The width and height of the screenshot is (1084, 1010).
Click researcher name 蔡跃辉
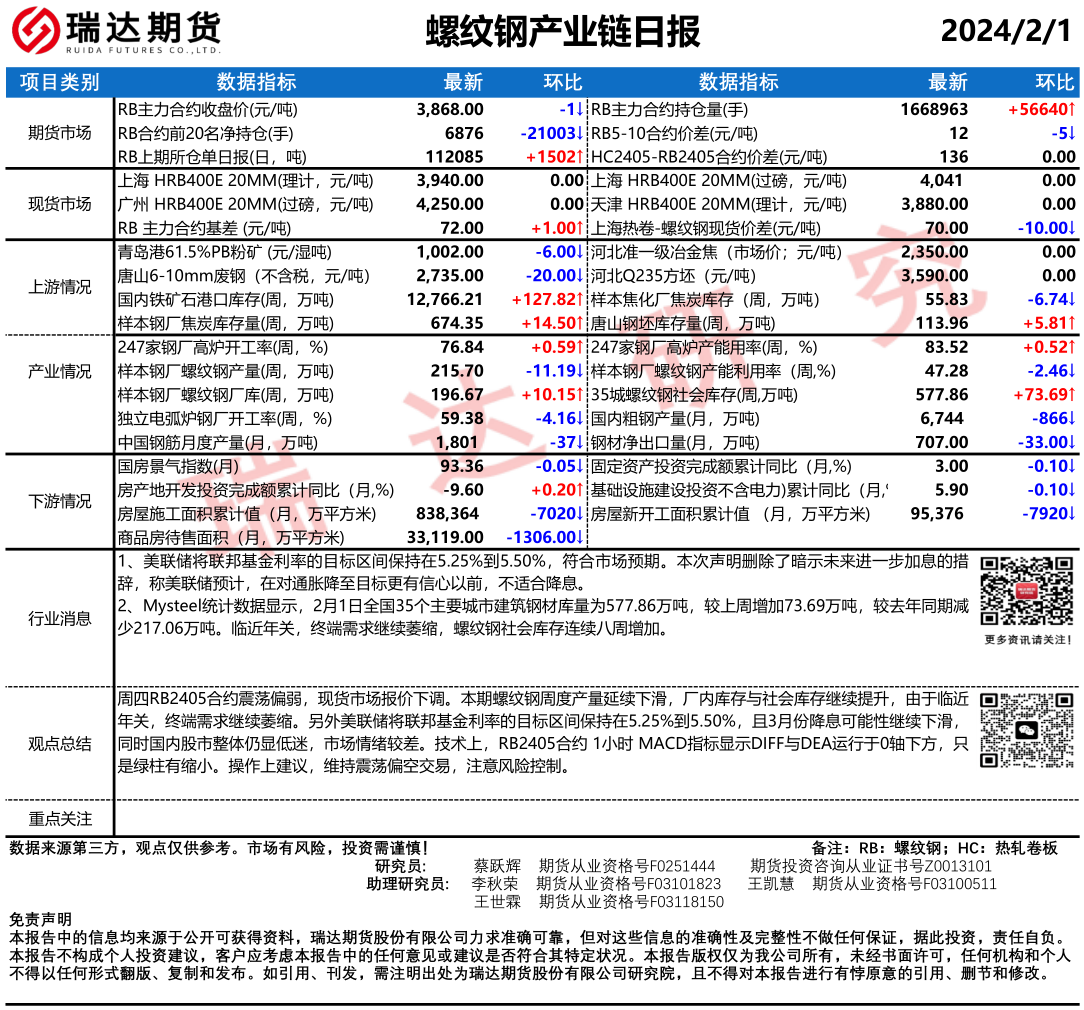click(x=497, y=866)
